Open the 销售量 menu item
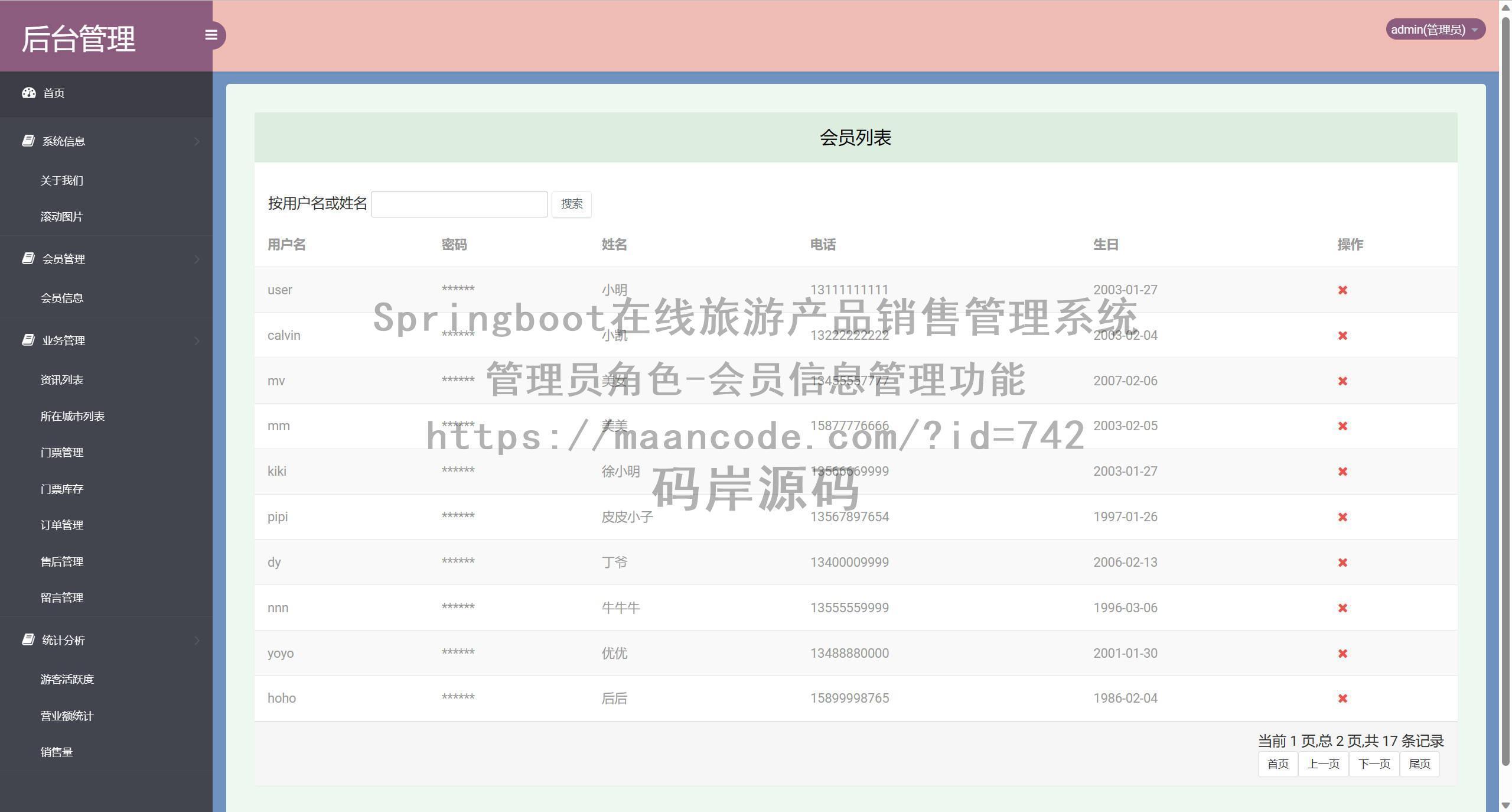 56,752
